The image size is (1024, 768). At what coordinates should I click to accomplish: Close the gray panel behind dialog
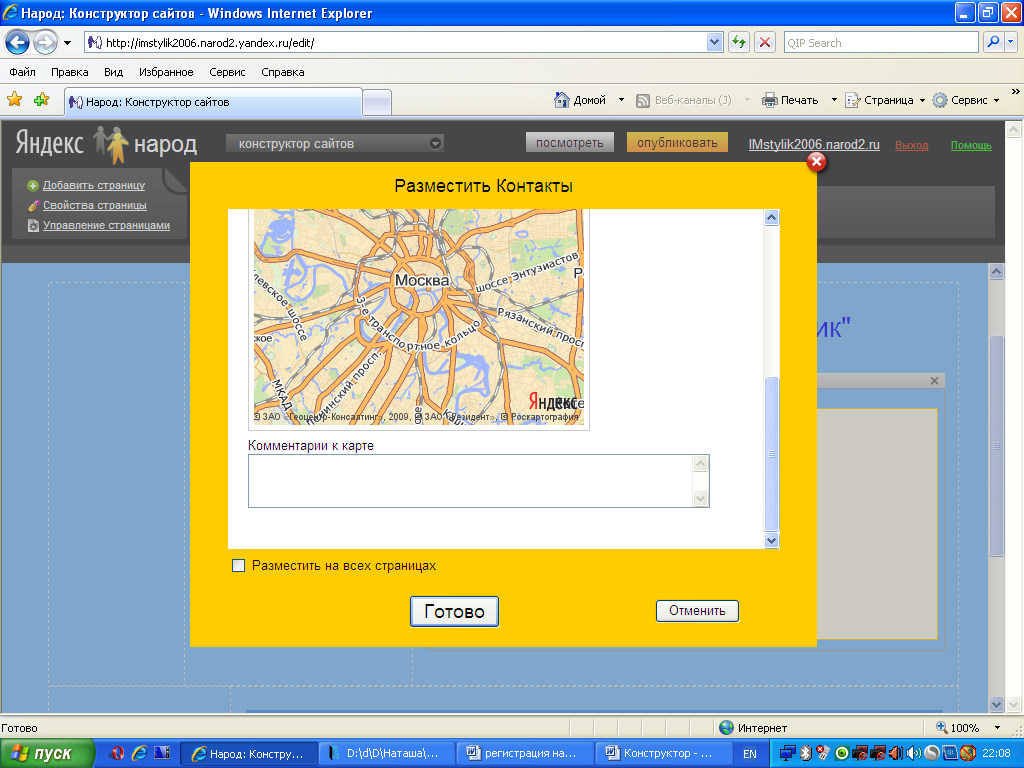[x=935, y=381]
